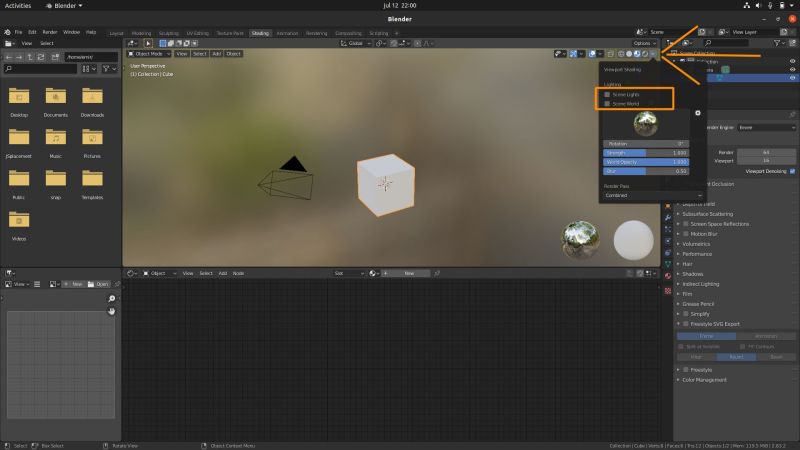Image resolution: width=800 pixels, height=450 pixels.
Task: Expand Subsurface Scattering panel
Action: tap(708, 214)
